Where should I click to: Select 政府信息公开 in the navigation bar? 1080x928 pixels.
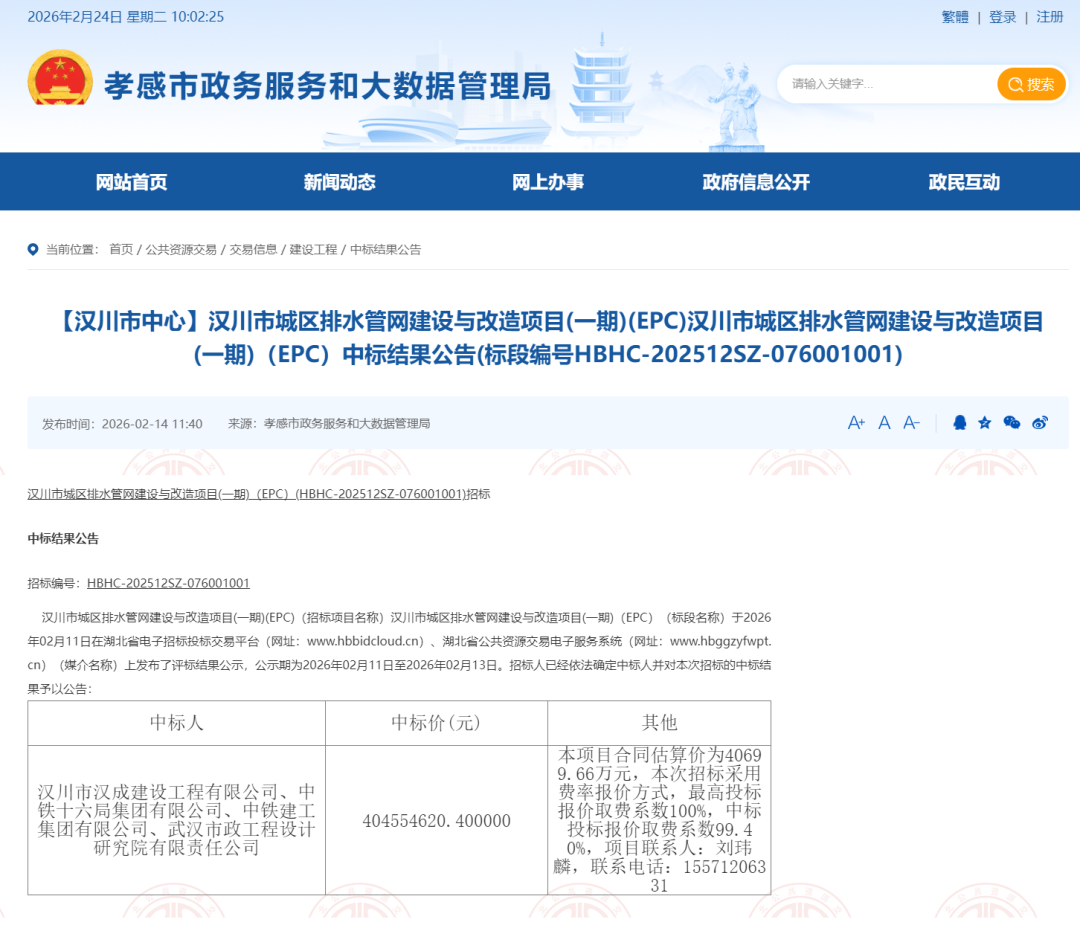point(756,182)
